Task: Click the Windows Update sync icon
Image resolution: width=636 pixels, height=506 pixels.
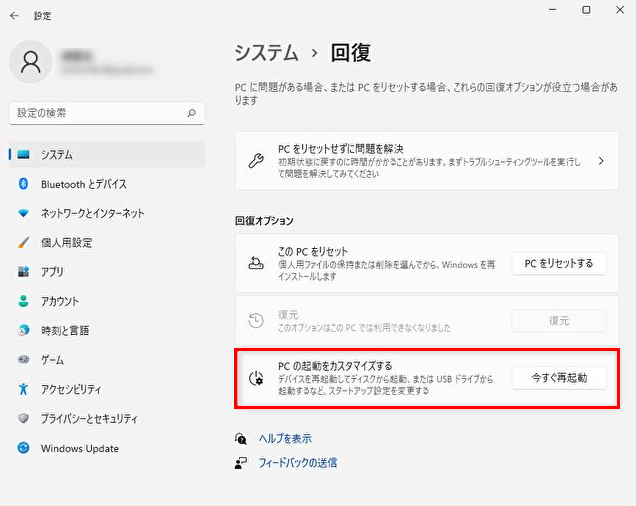Action: click(x=24, y=448)
